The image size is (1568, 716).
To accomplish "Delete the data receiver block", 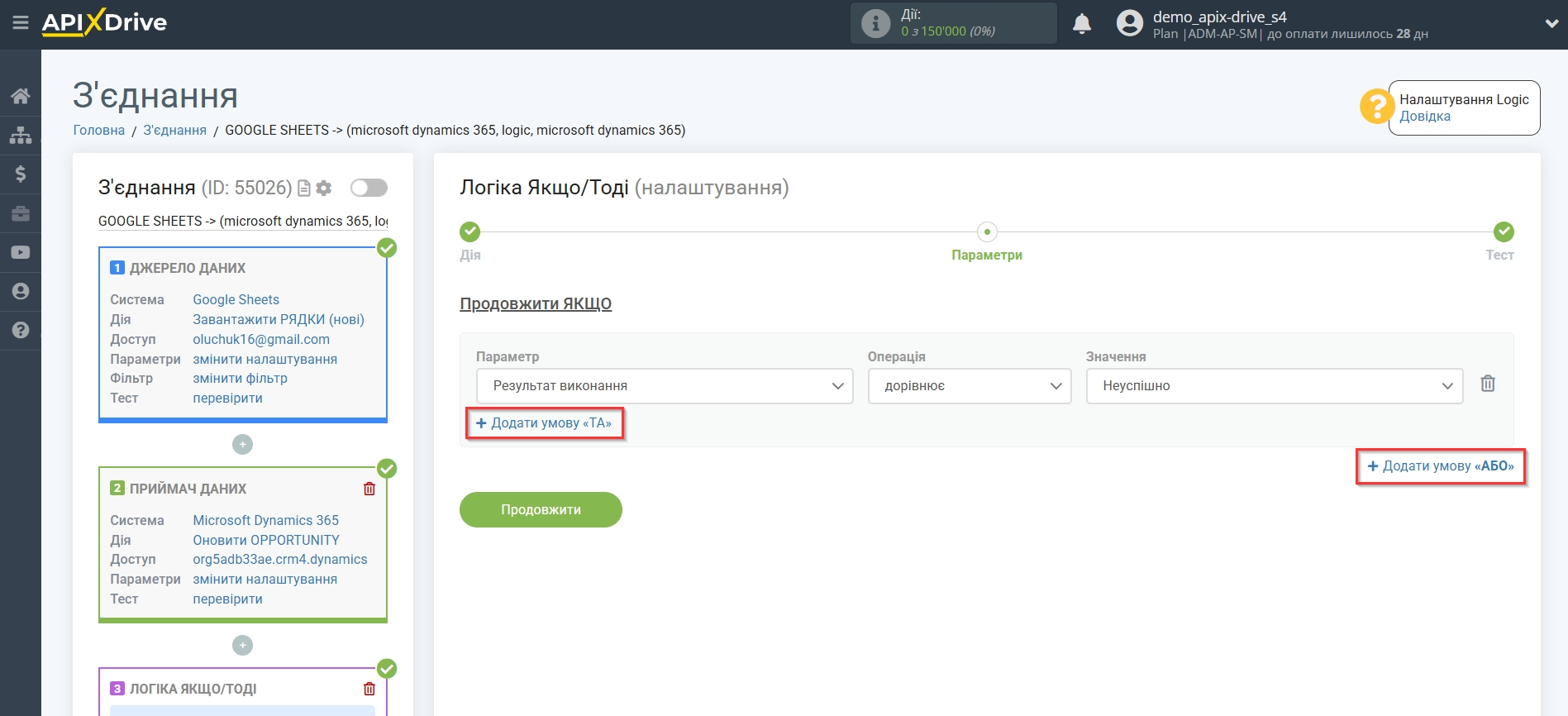I will (x=369, y=489).
